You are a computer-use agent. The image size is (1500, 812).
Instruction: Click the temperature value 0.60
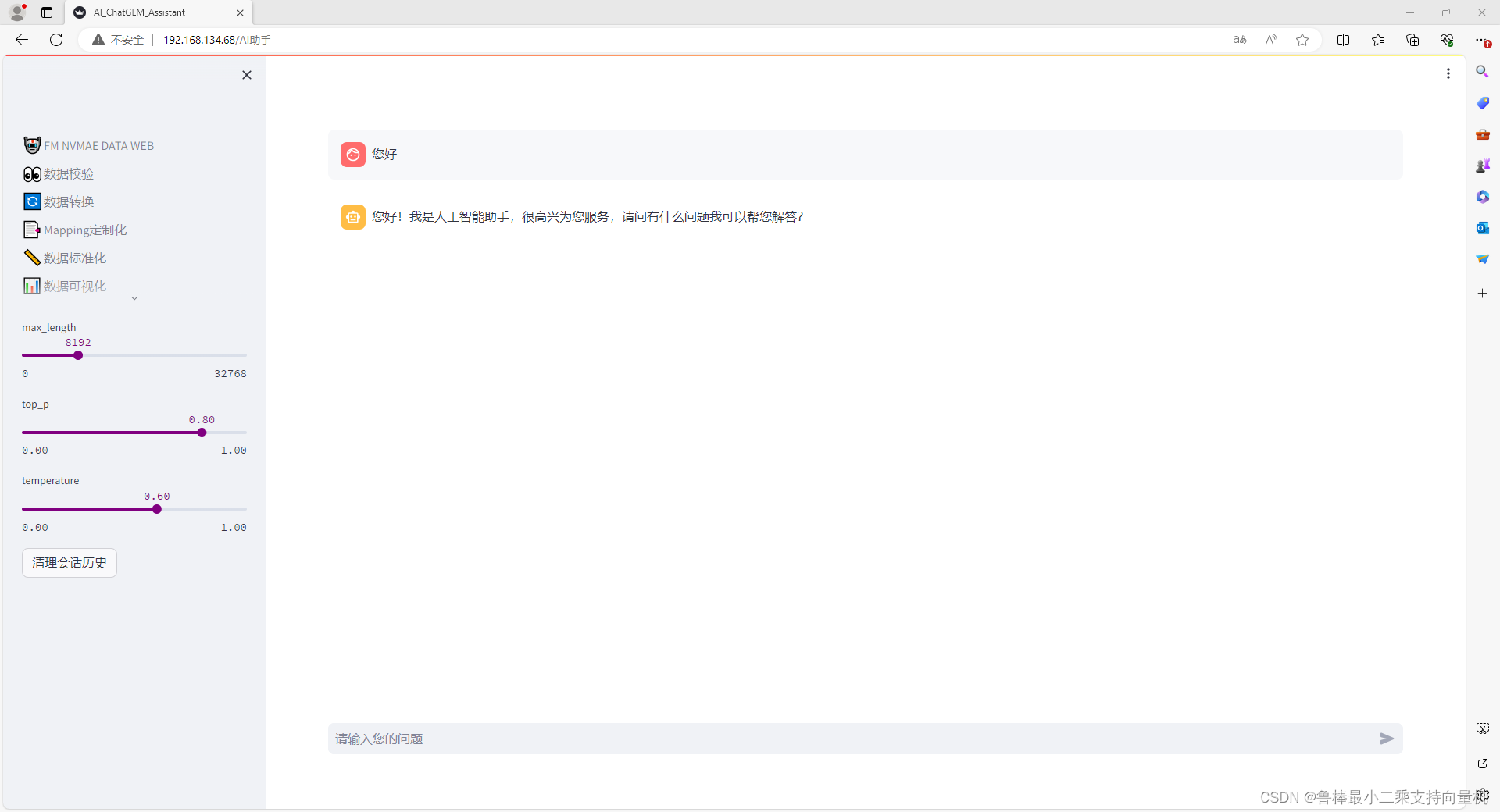[157, 497]
